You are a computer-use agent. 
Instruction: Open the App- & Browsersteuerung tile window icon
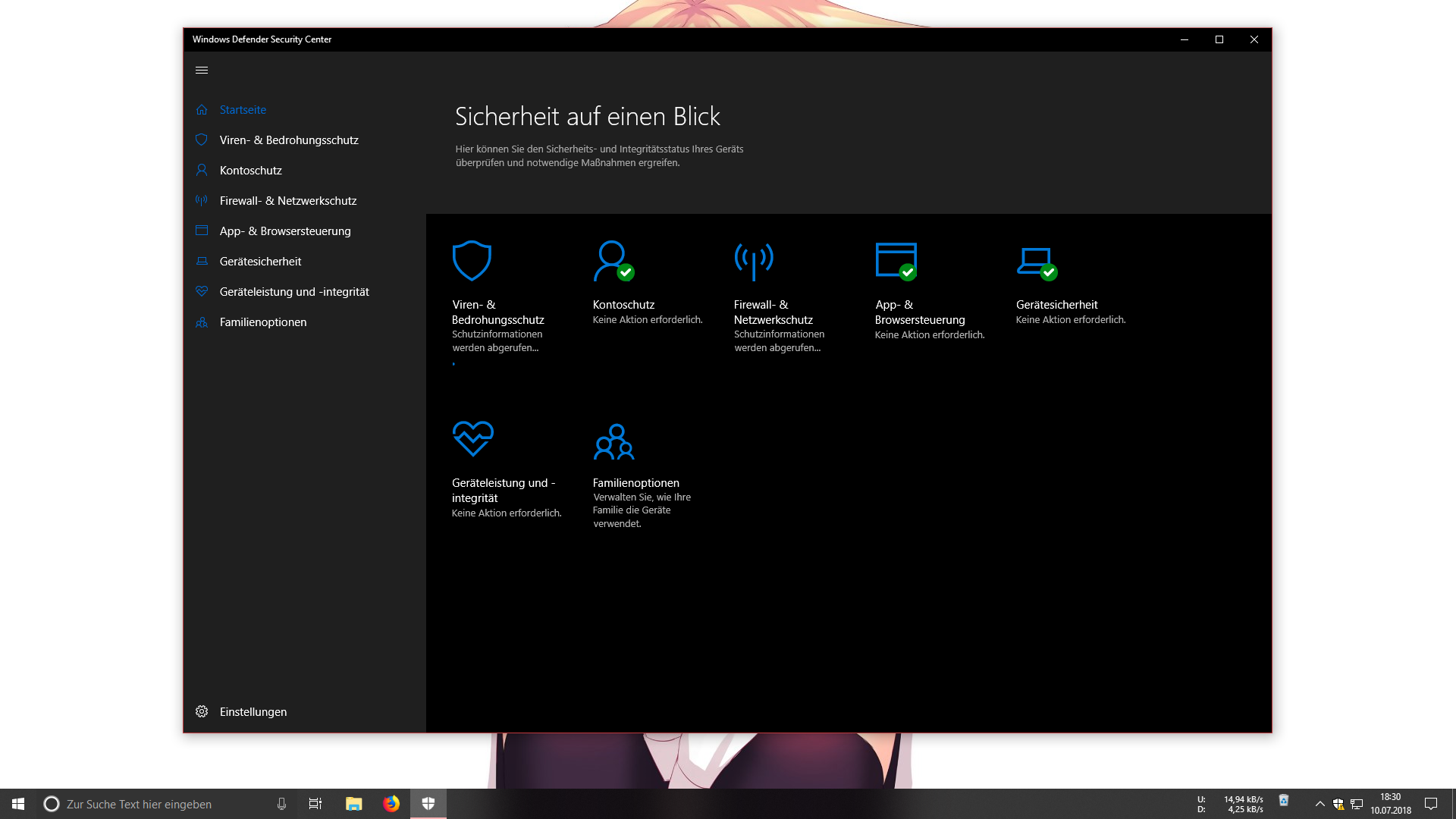point(896,261)
